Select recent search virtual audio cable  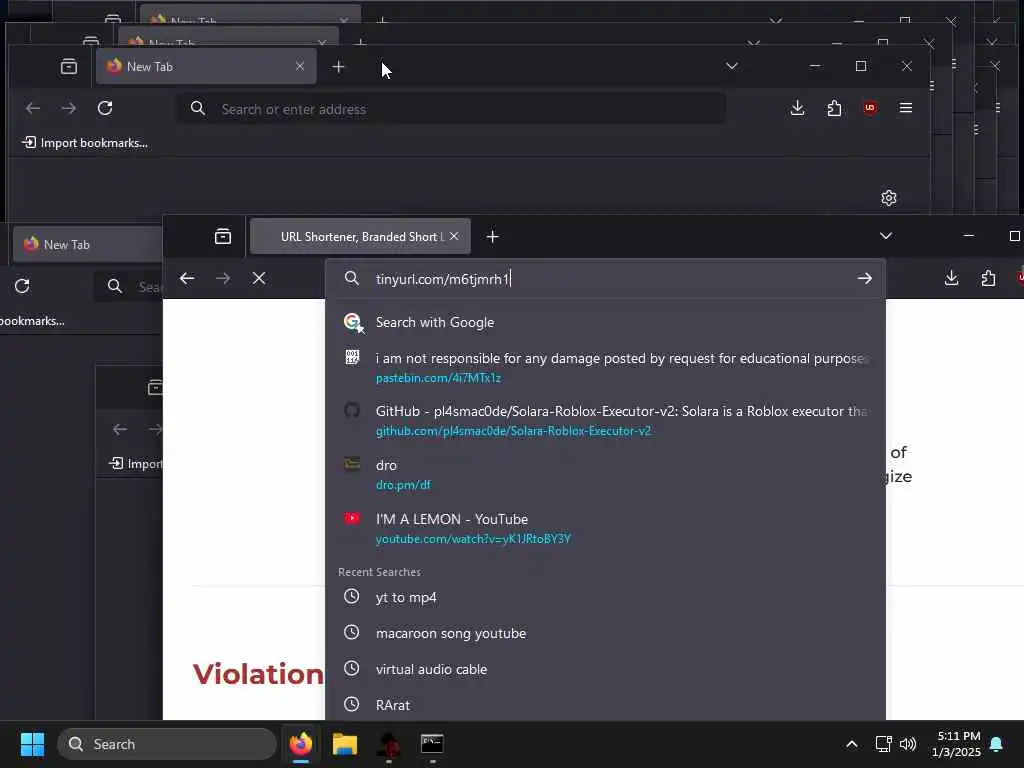click(x=605, y=669)
